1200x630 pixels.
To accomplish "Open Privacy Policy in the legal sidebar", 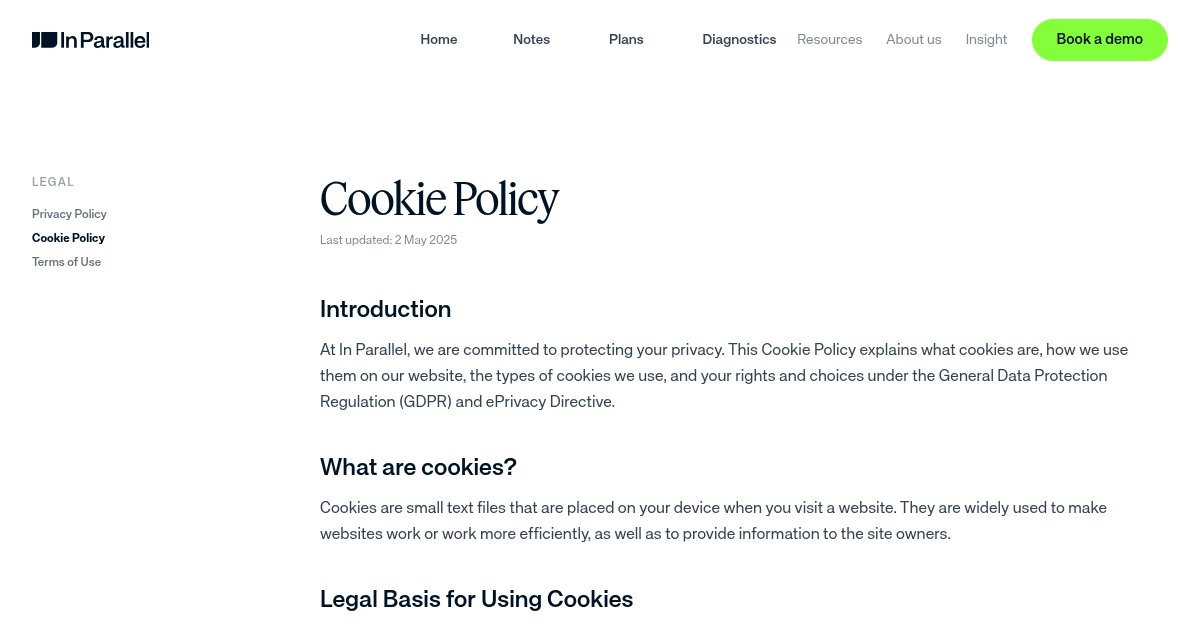I will tap(69, 214).
